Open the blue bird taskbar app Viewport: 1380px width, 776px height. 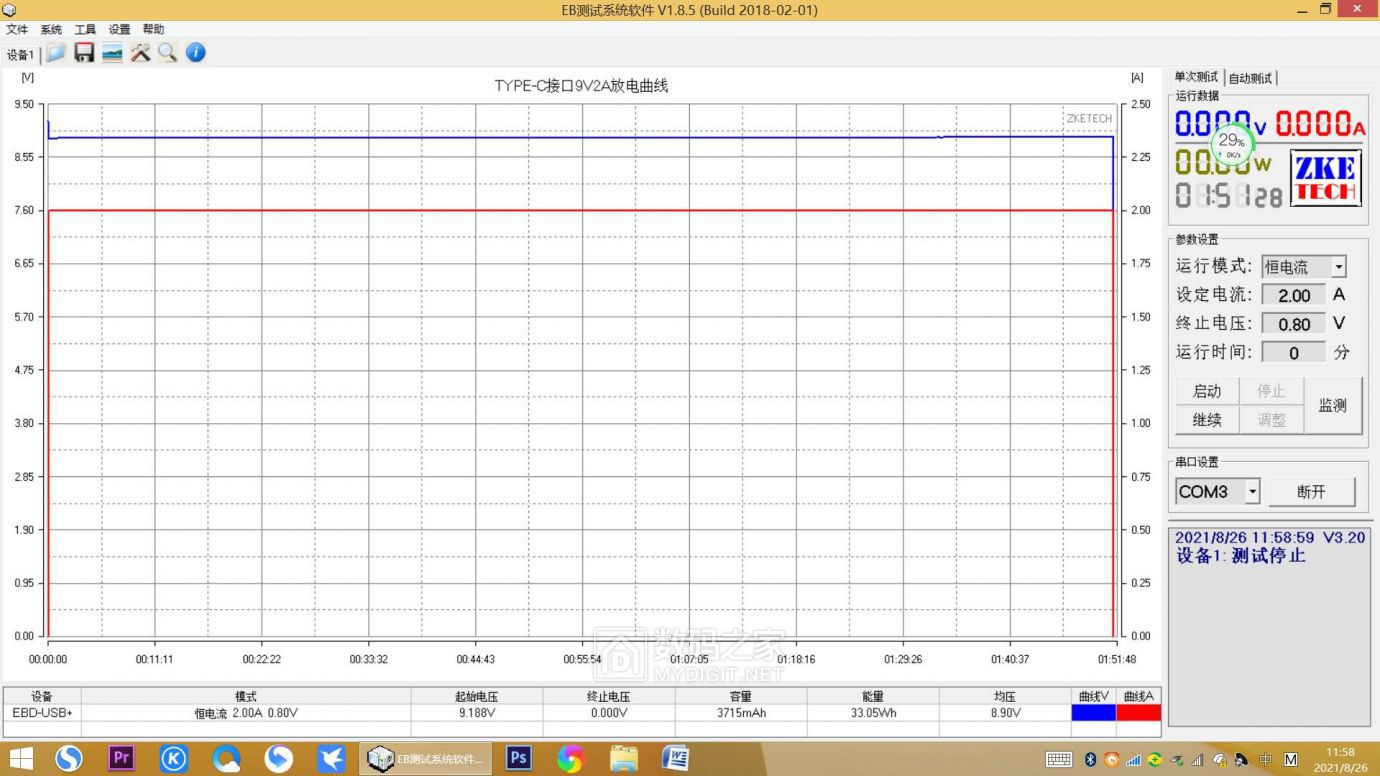click(331, 759)
